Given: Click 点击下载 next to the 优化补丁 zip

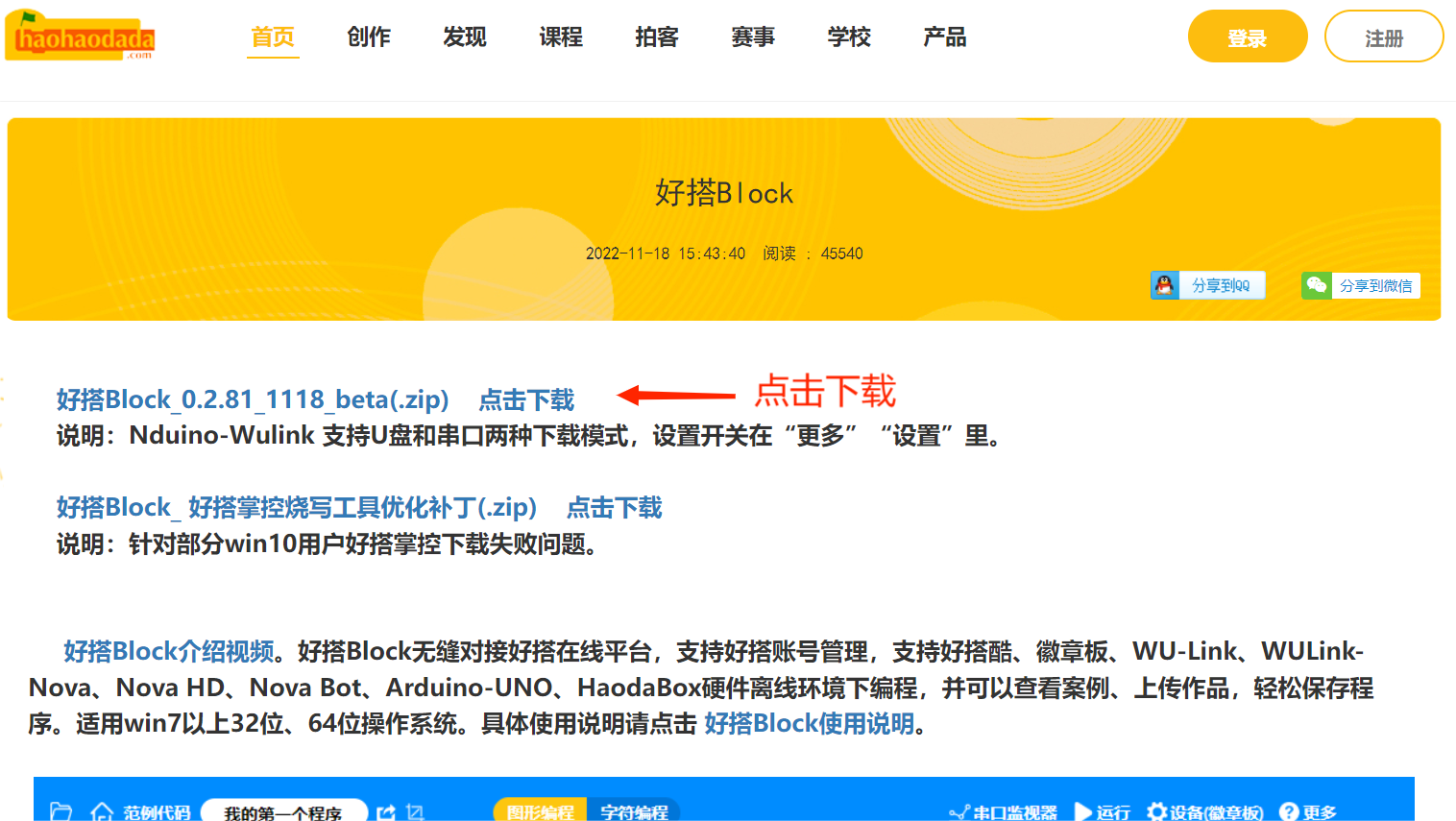Looking at the screenshot, I should pyautogui.click(x=615, y=507).
